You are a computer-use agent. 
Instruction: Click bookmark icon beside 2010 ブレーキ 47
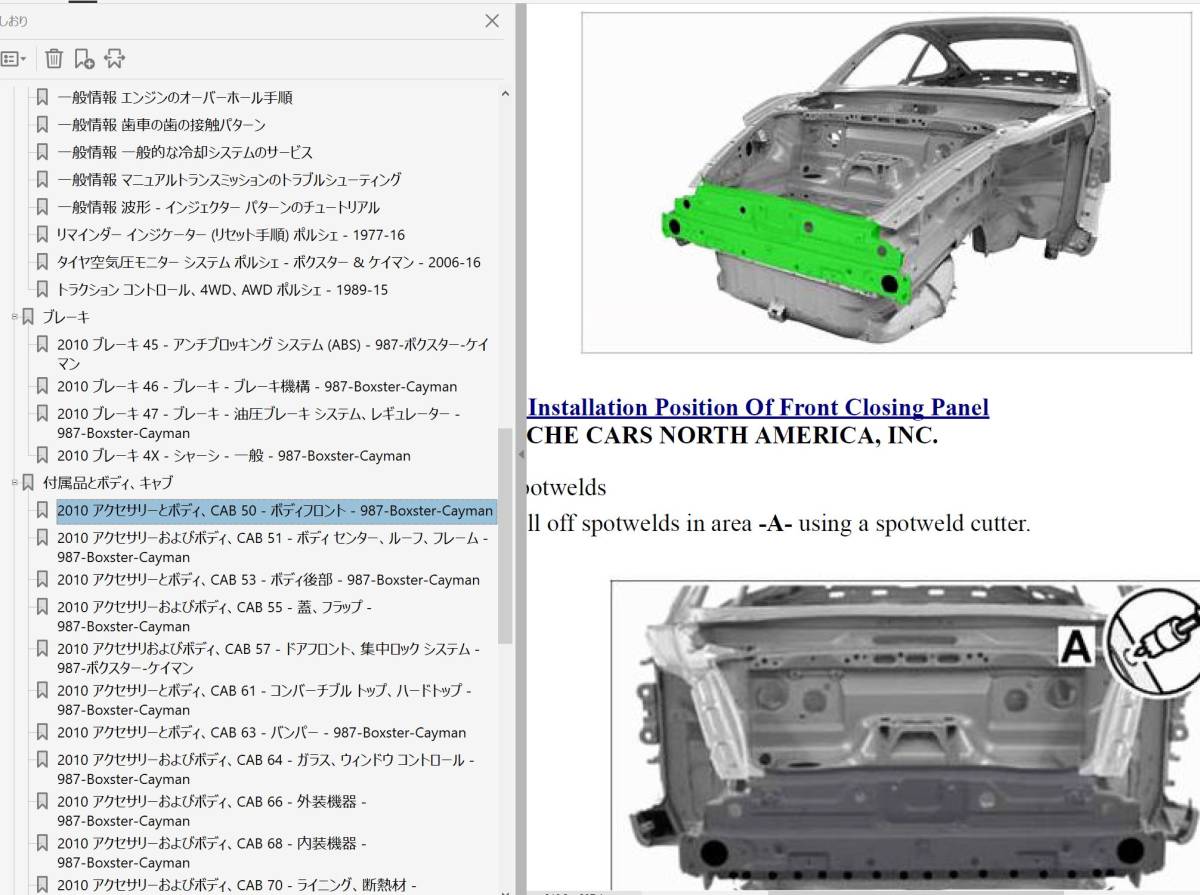(42, 412)
